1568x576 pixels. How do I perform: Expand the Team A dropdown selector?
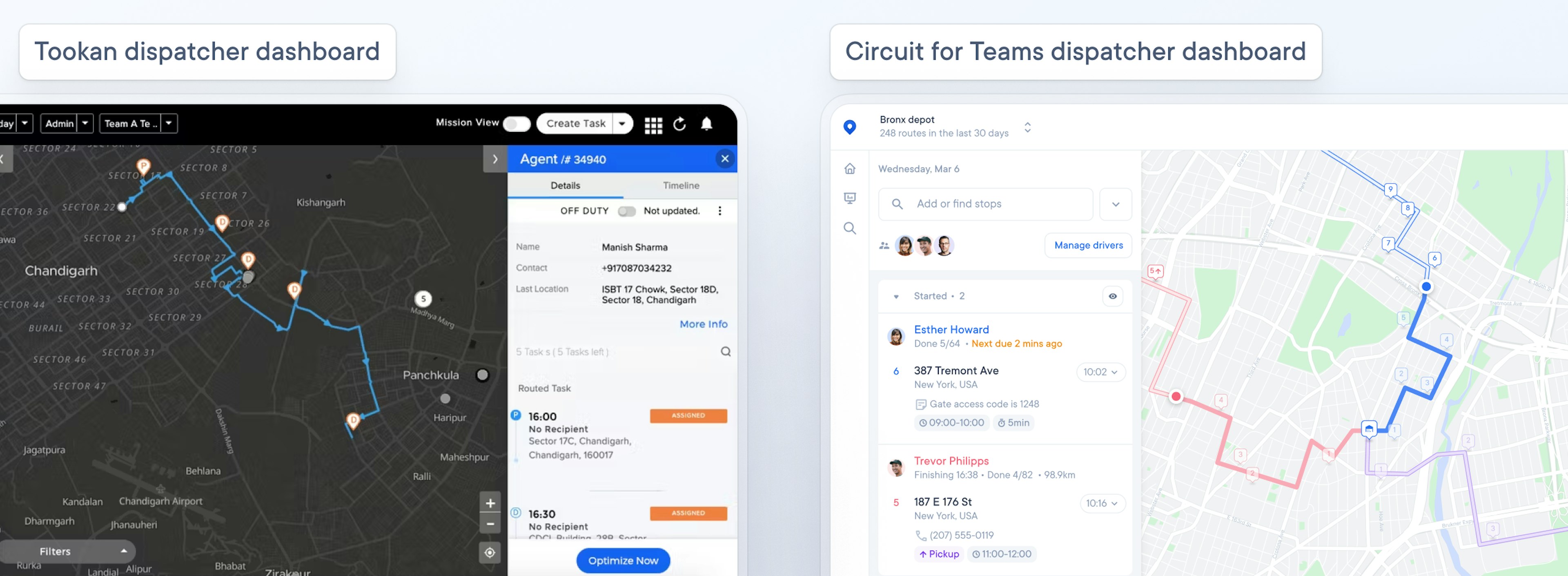tap(168, 122)
